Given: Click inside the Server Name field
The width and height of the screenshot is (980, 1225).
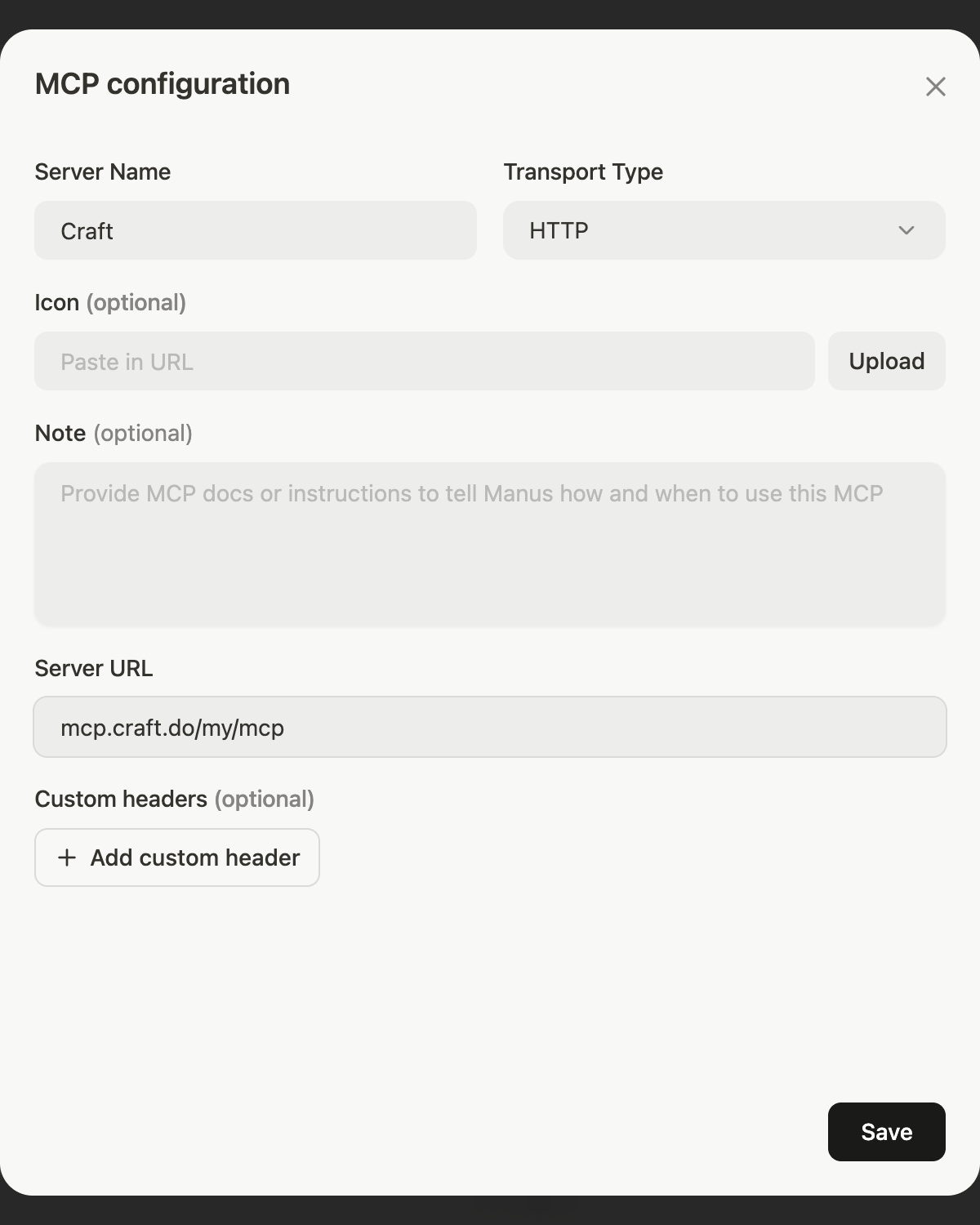Looking at the screenshot, I should click(x=256, y=230).
